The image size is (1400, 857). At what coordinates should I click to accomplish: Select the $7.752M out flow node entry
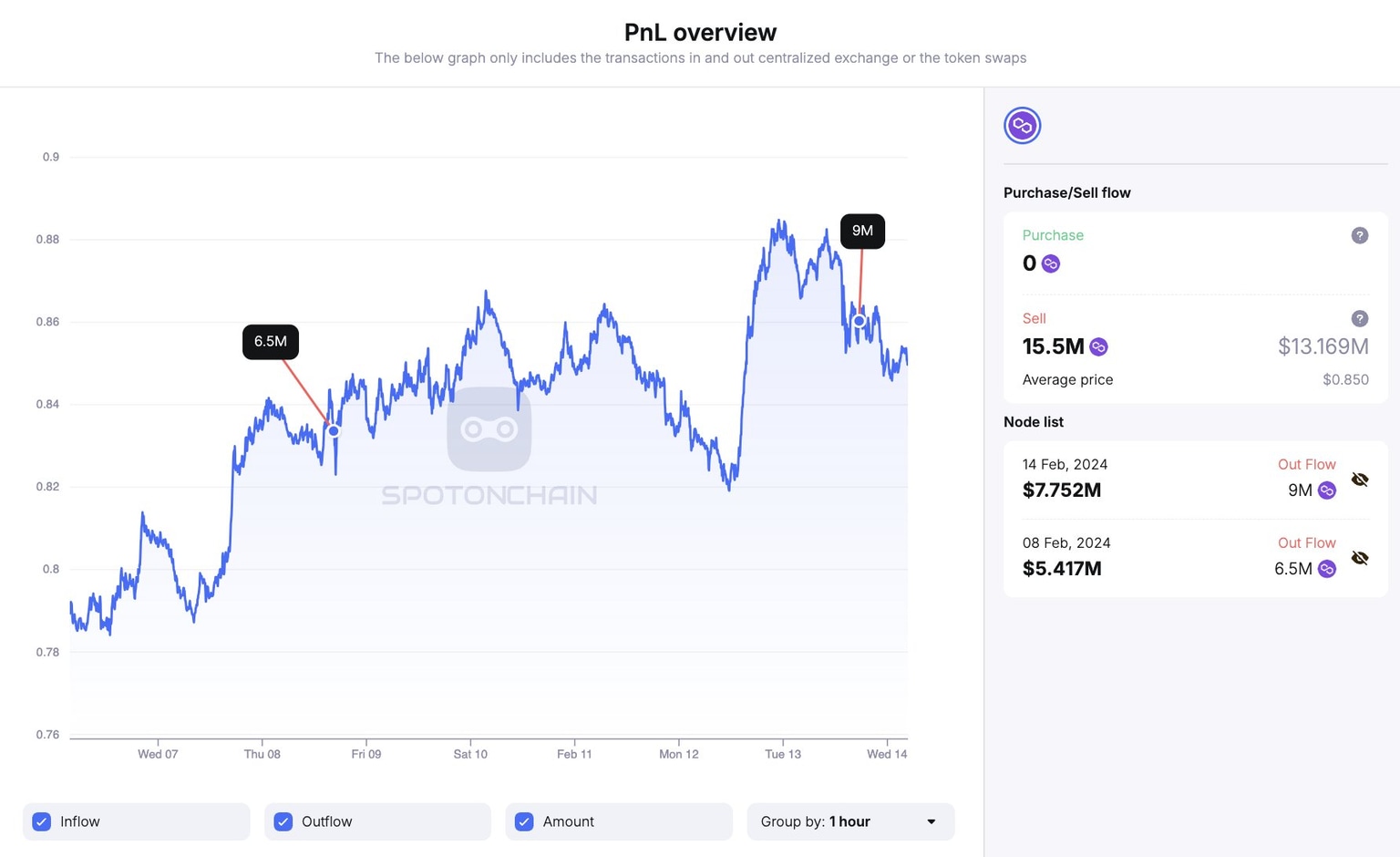point(1062,490)
